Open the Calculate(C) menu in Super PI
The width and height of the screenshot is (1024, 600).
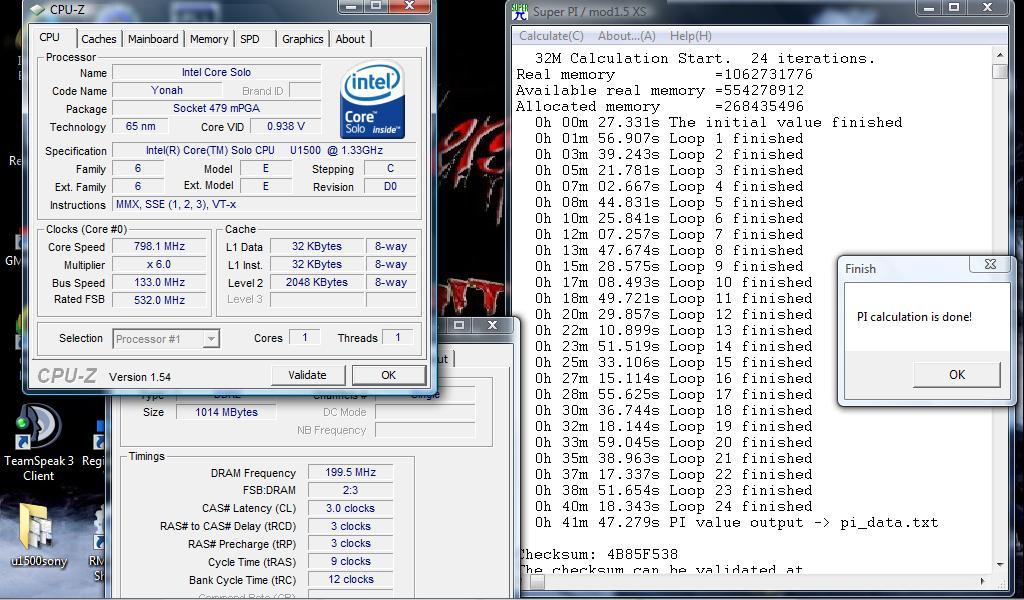pyautogui.click(x=551, y=36)
